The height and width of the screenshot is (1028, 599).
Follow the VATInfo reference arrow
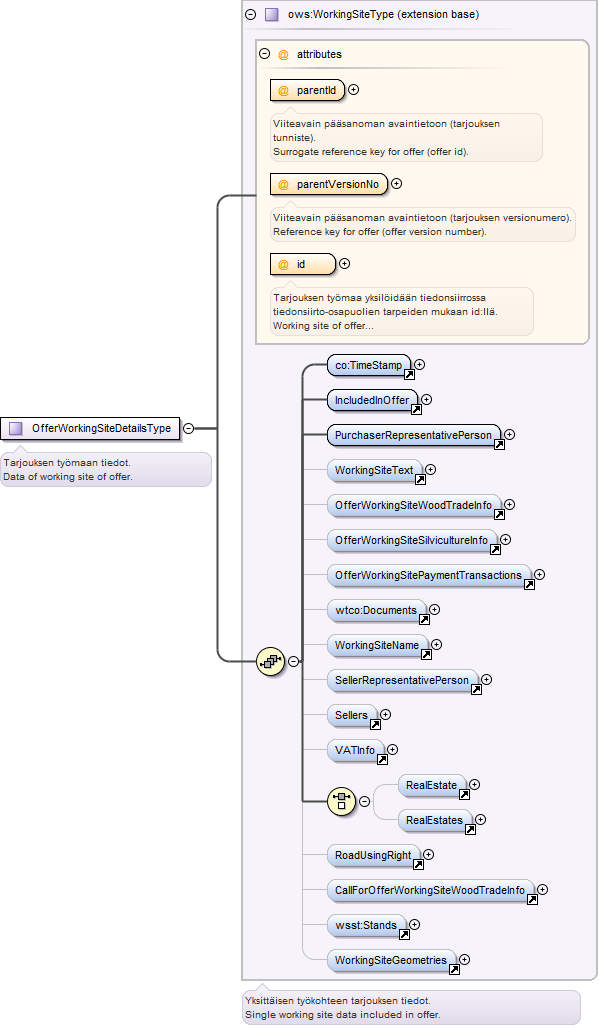tap(382, 759)
